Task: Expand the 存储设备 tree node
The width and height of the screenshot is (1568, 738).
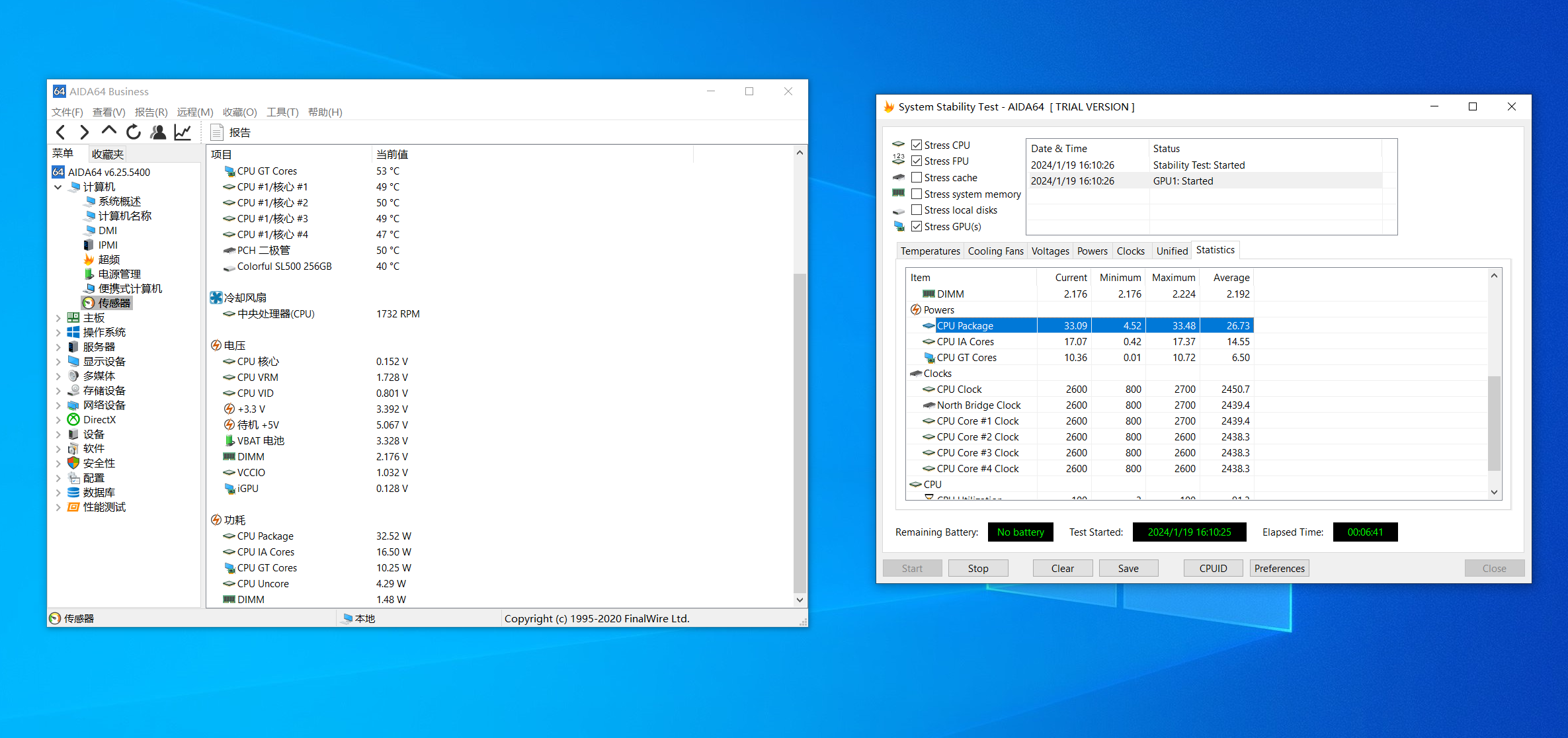Action: 58,391
